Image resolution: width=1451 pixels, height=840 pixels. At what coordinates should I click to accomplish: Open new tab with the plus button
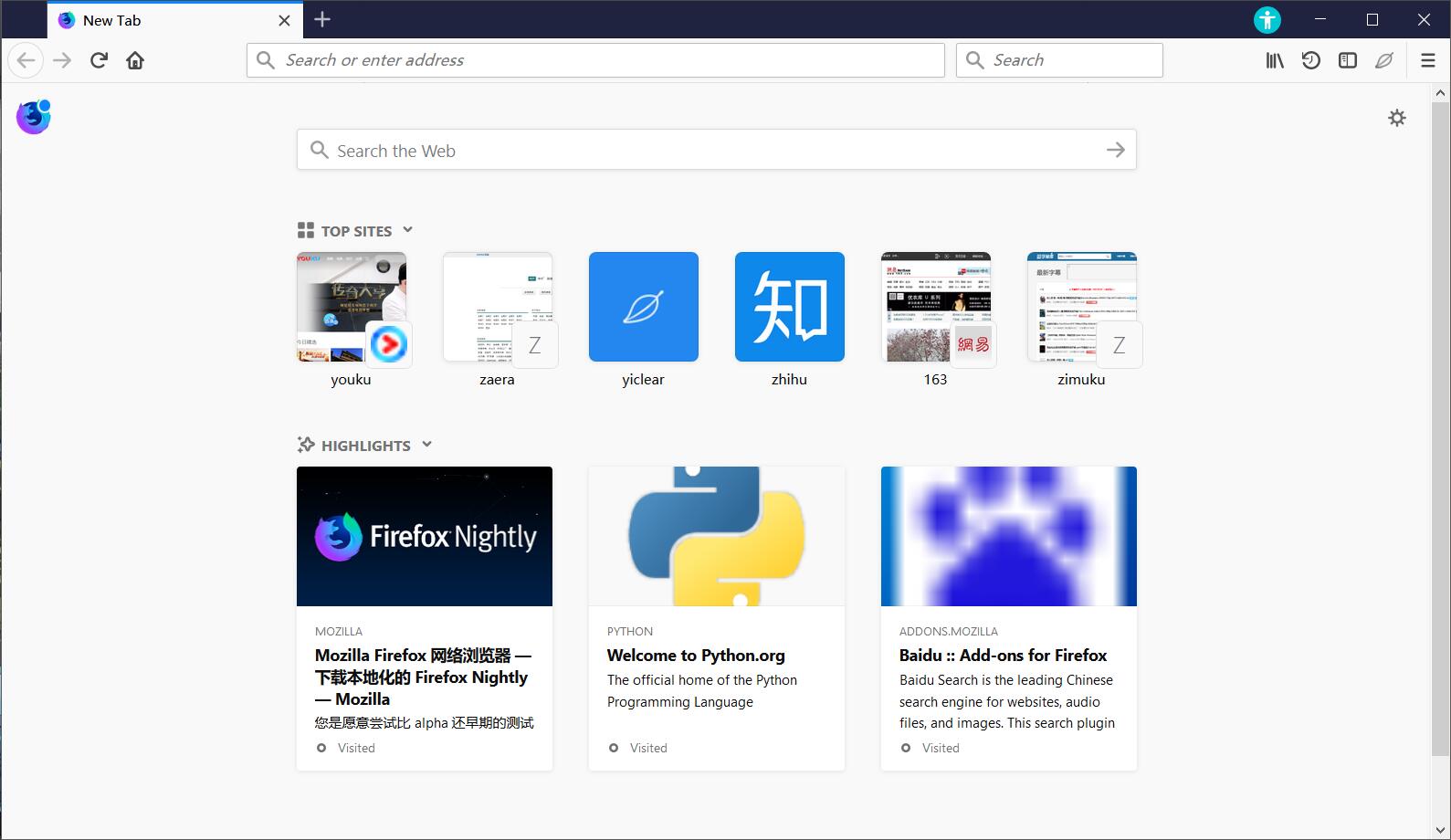[322, 19]
